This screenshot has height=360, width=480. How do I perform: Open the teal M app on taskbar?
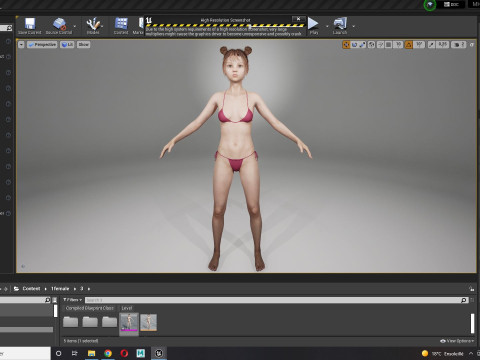pos(141,353)
